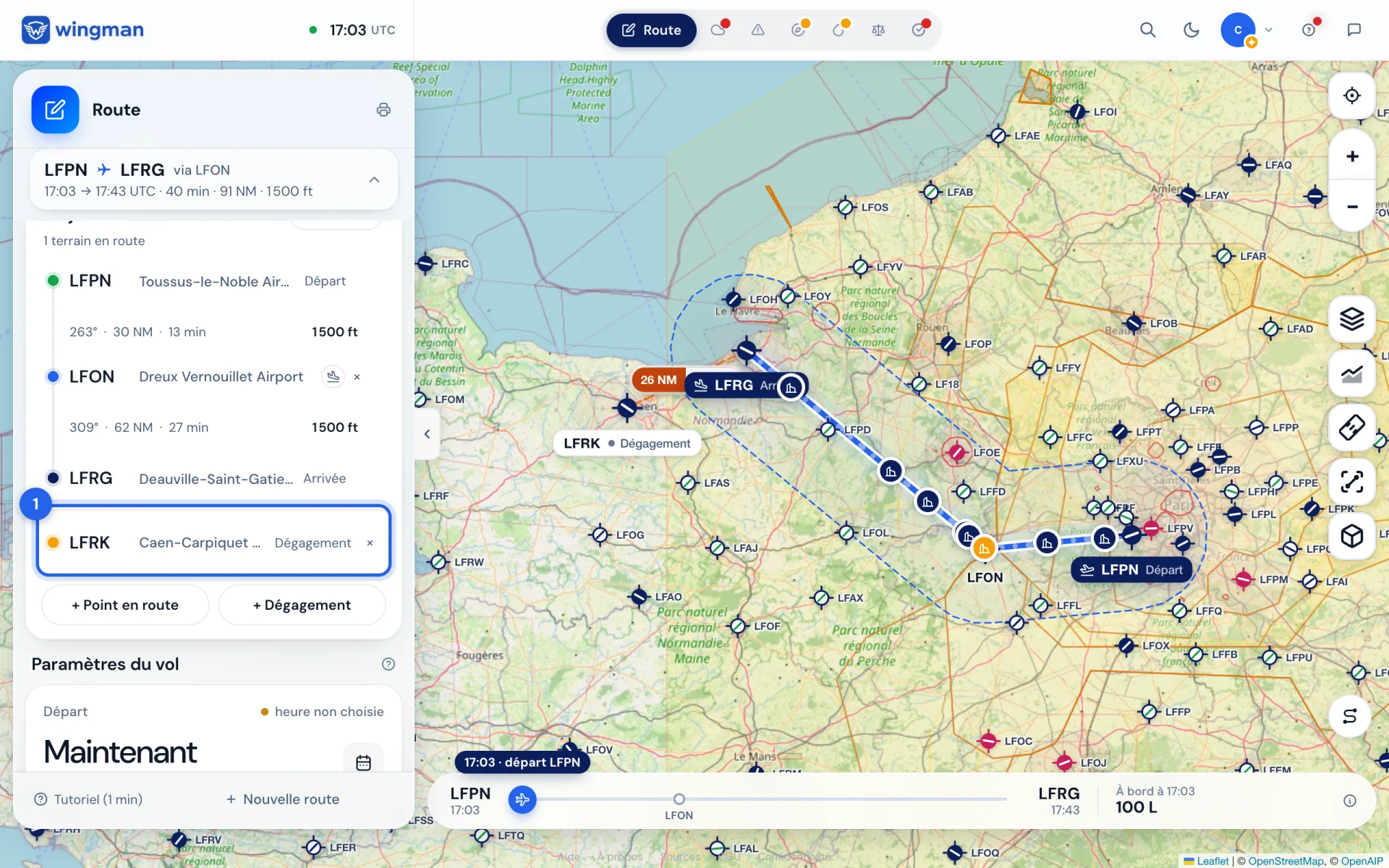
Task: Select the ruler measurement tool
Action: pyautogui.click(x=1351, y=427)
